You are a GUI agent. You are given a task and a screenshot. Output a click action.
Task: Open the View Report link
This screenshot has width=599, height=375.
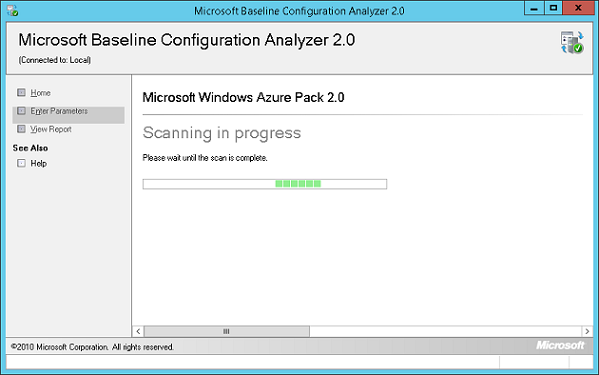pos(51,129)
